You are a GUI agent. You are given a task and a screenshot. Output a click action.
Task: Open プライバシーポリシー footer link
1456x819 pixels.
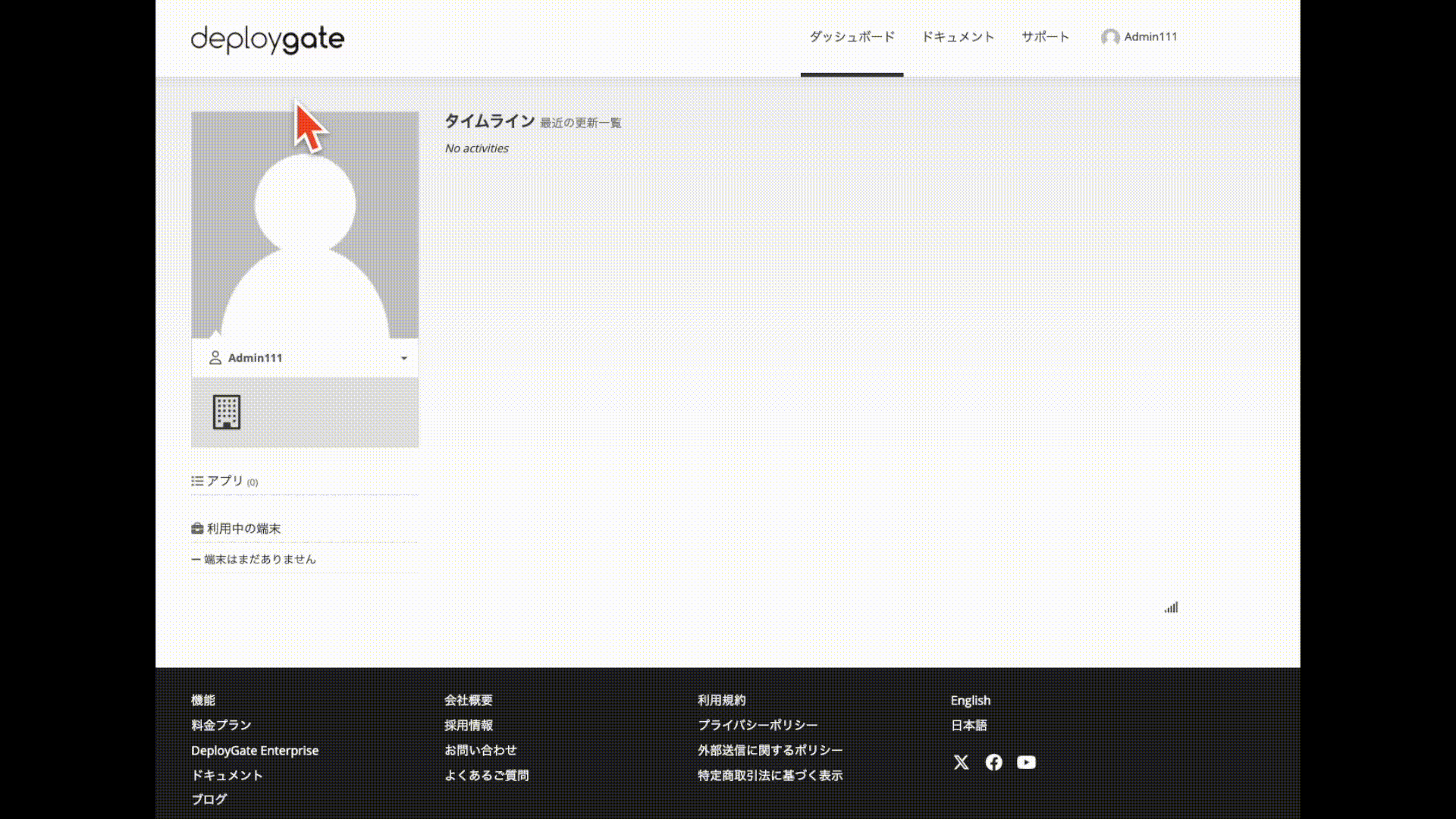pos(757,725)
